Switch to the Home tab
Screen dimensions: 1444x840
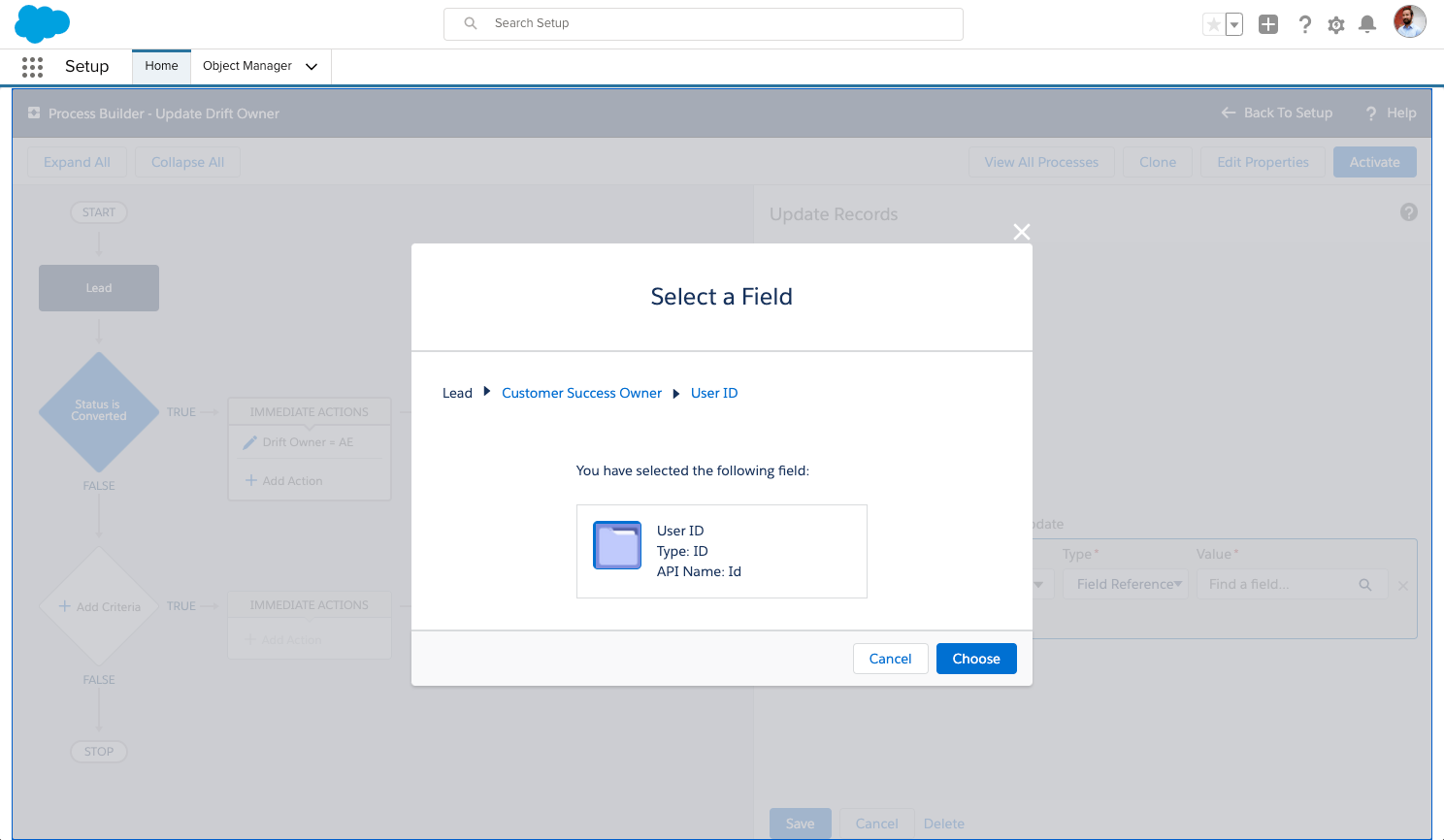coord(161,66)
